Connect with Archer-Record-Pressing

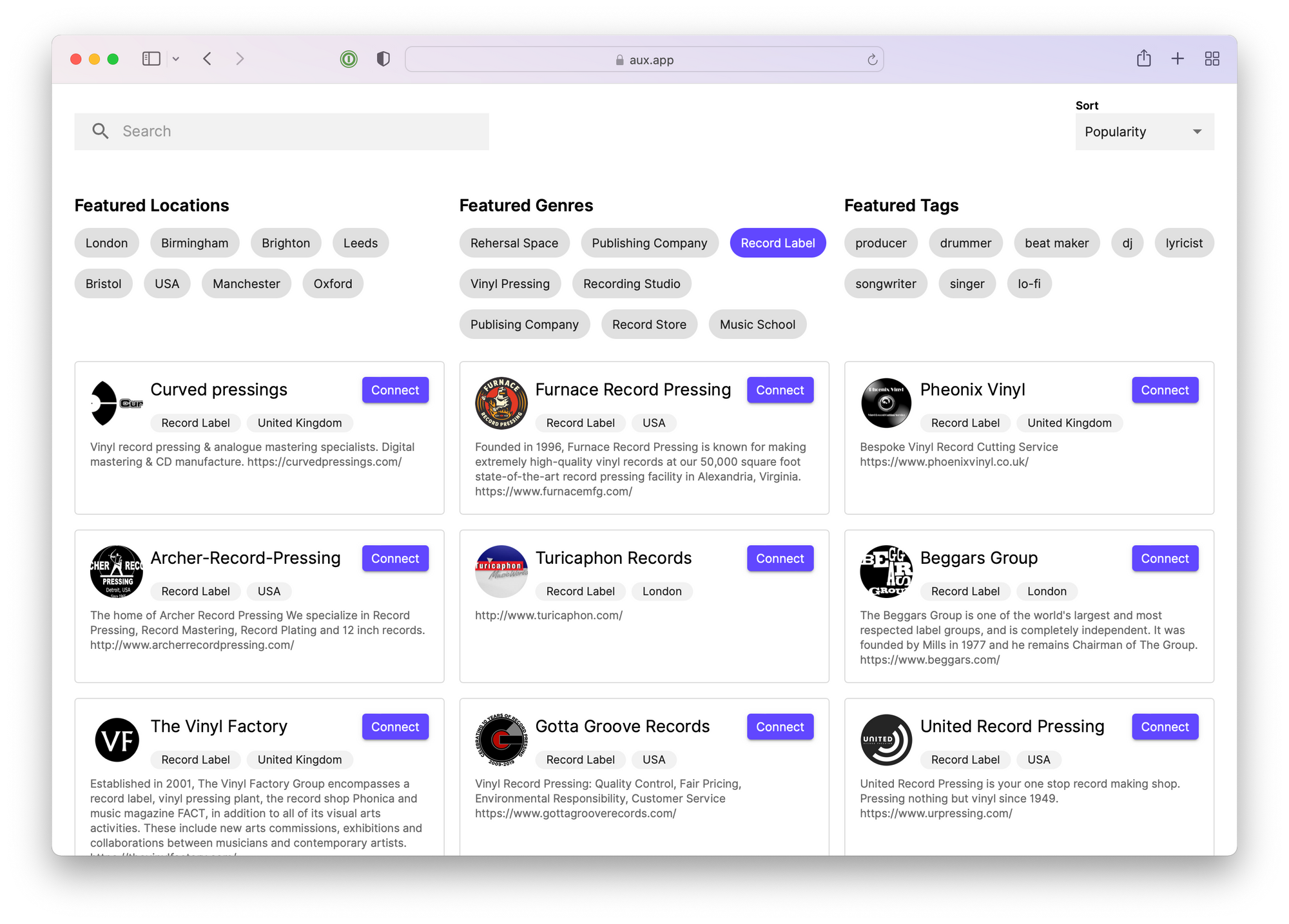(x=395, y=558)
